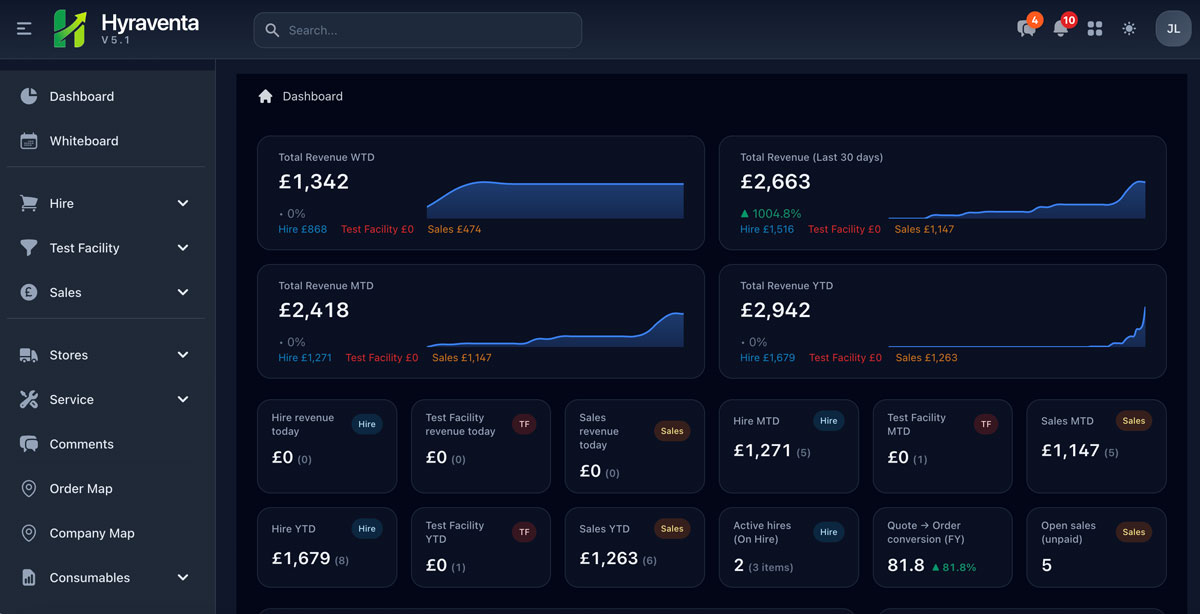Click the TF badge on Test Facility YTD

coord(524,532)
